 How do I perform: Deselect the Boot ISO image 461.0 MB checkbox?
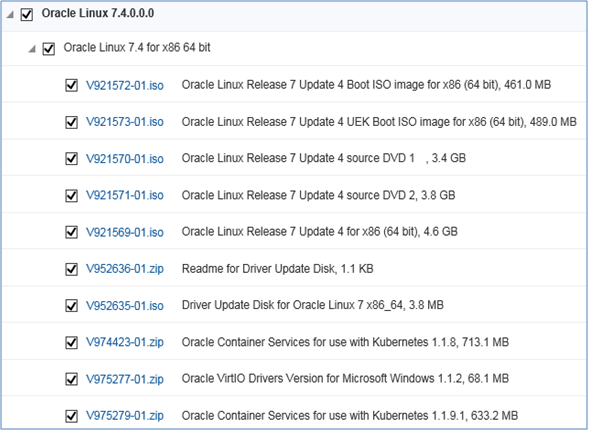coord(71,85)
